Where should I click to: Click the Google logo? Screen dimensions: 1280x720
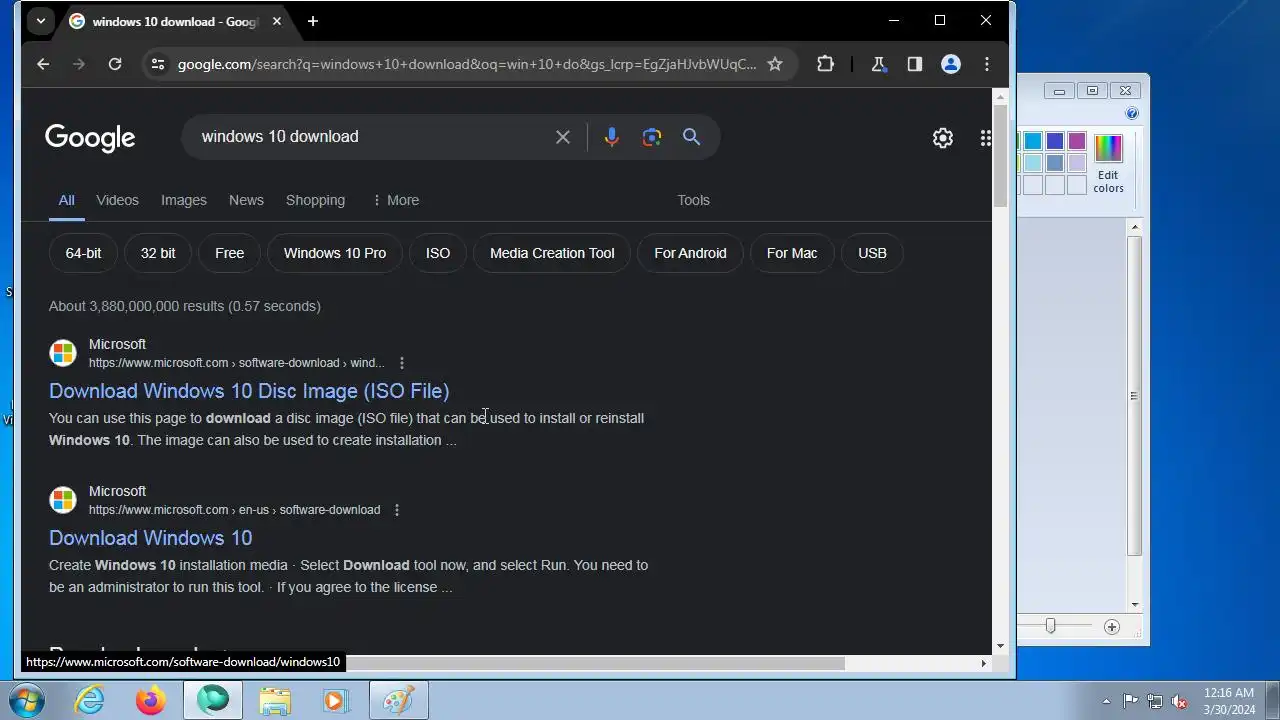point(90,138)
